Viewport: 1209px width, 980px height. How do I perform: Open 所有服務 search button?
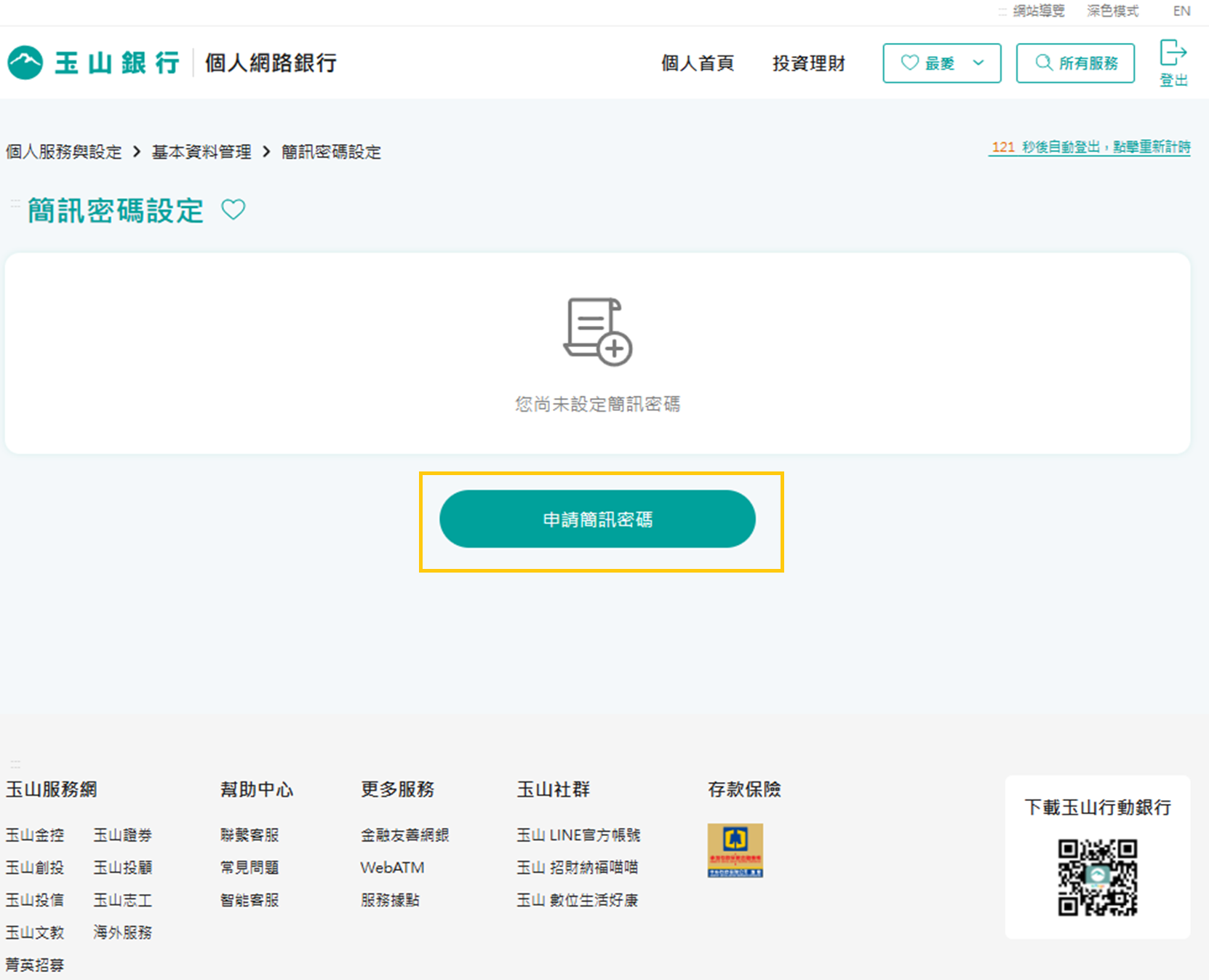1075,63
